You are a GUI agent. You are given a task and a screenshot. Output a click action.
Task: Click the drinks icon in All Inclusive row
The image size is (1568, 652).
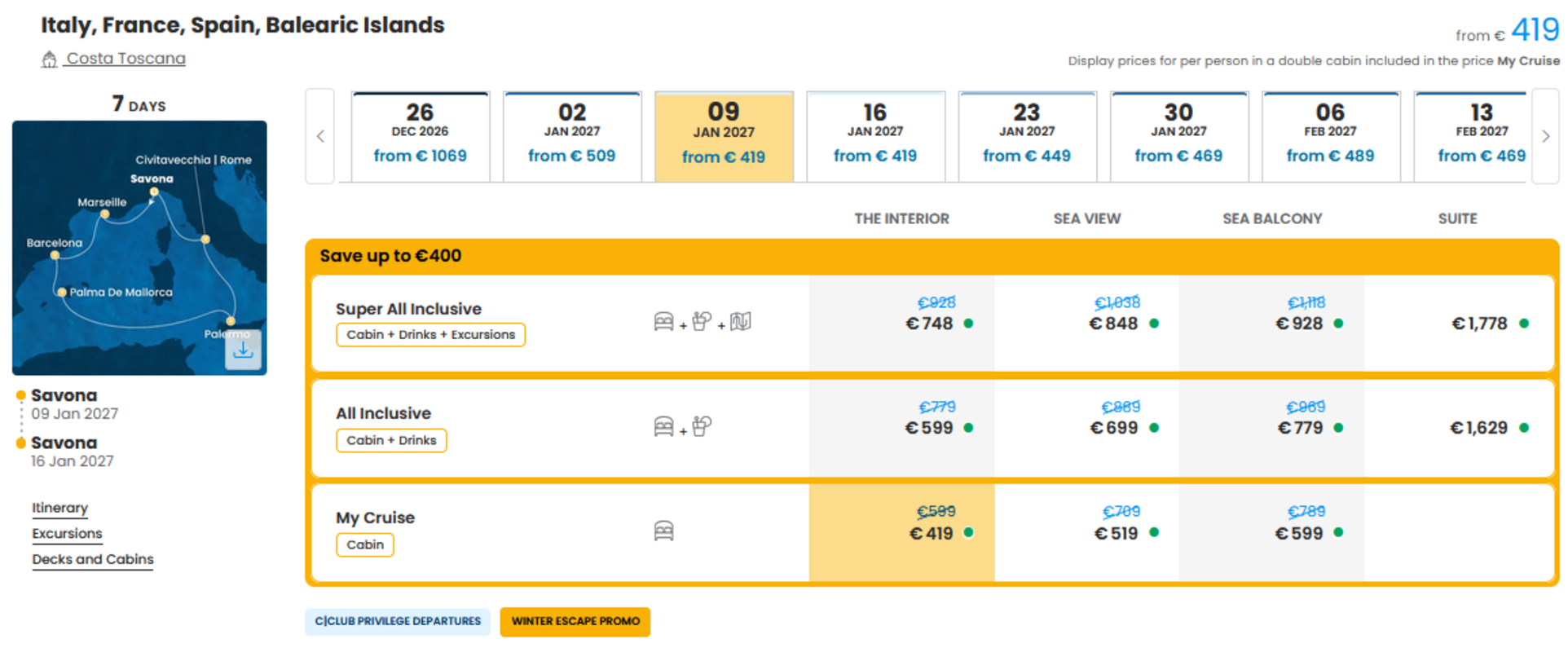pos(702,426)
